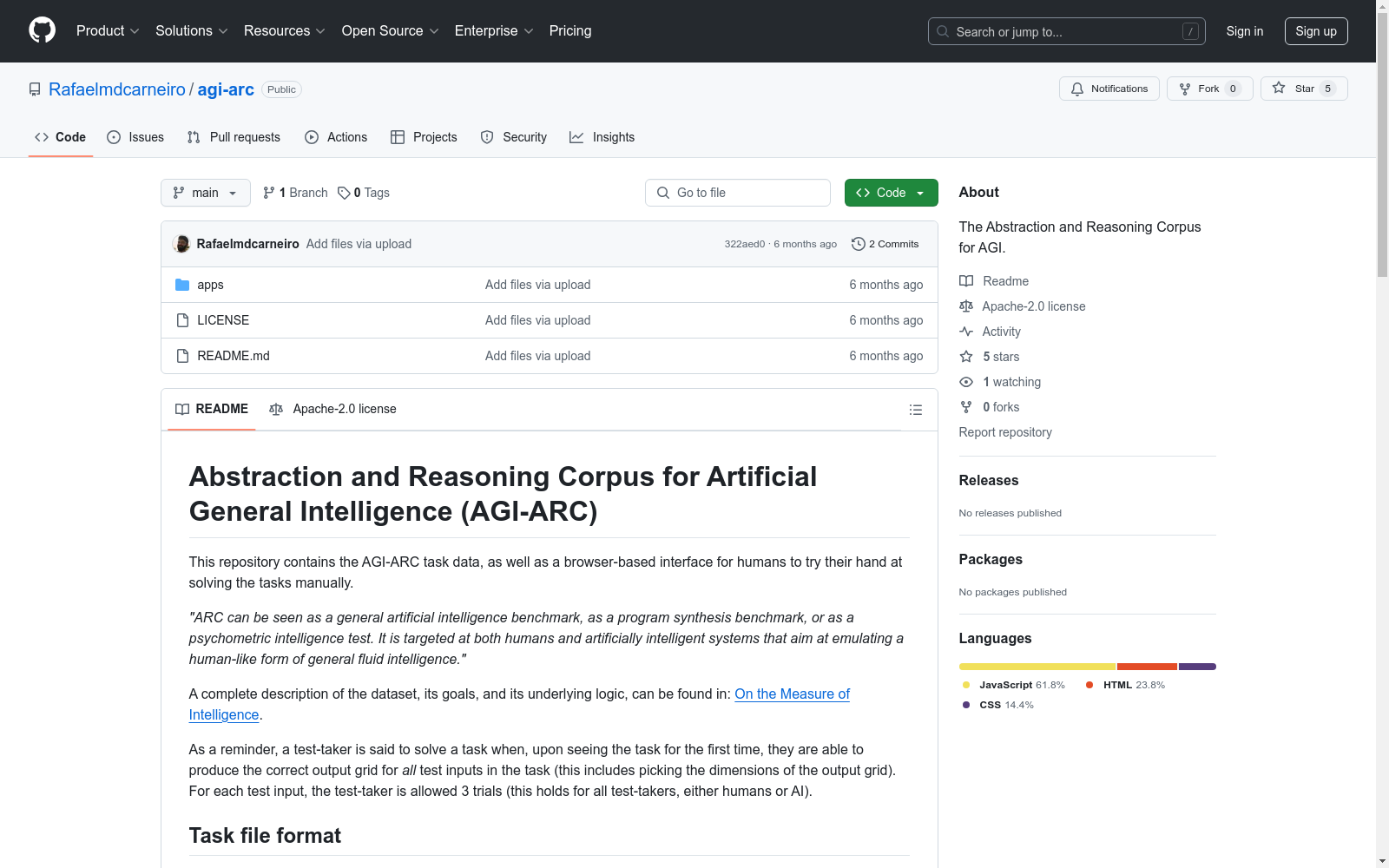Image resolution: width=1389 pixels, height=868 pixels.
Task: Click the star icon beside 5 stars
Action: [966, 357]
